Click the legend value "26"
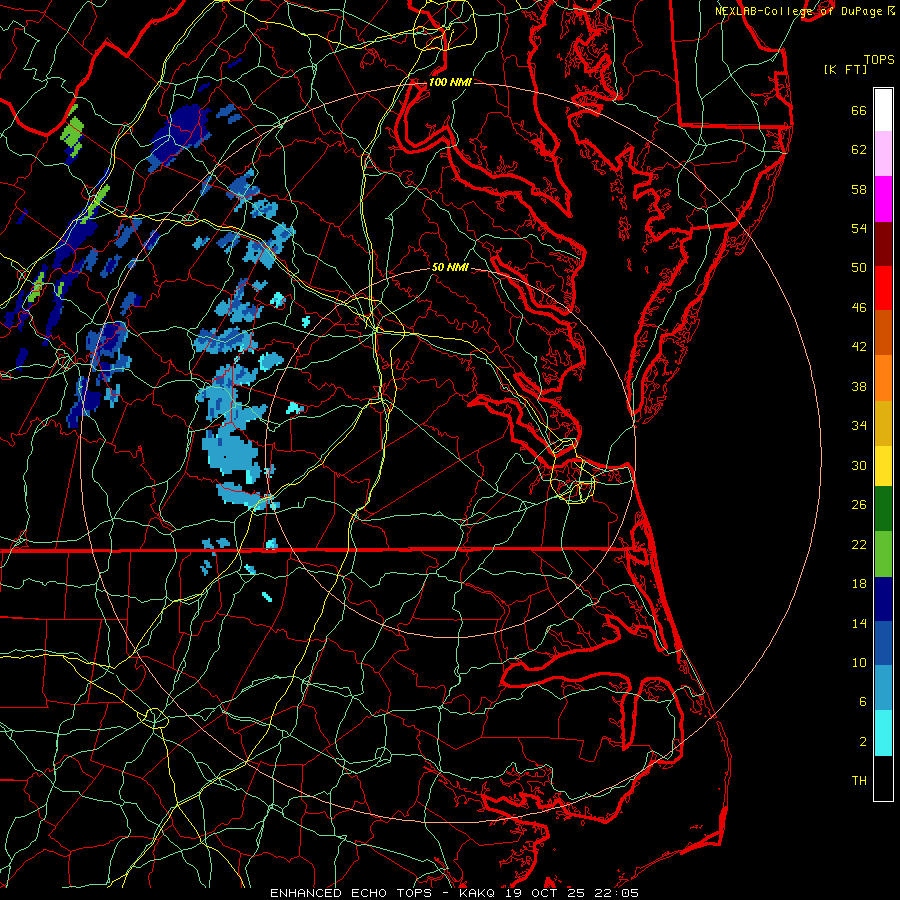The width and height of the screenshot is (900, 900). pyautogui.click(x=859, y=505)
